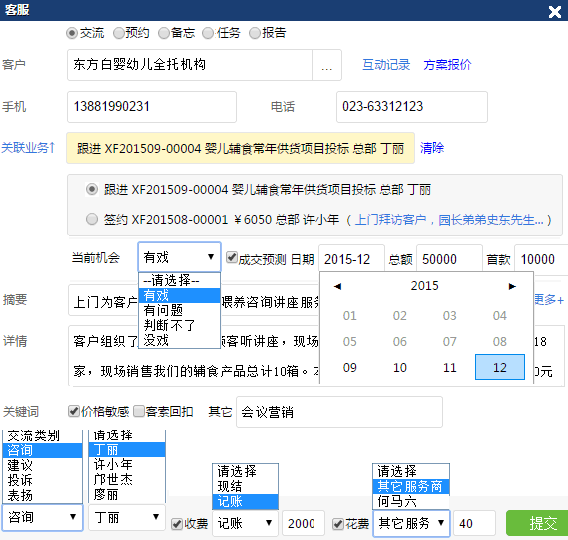Choose 邝世杰 in staff list
Viewport: 568px width, 540px height.
click(127, 480)
